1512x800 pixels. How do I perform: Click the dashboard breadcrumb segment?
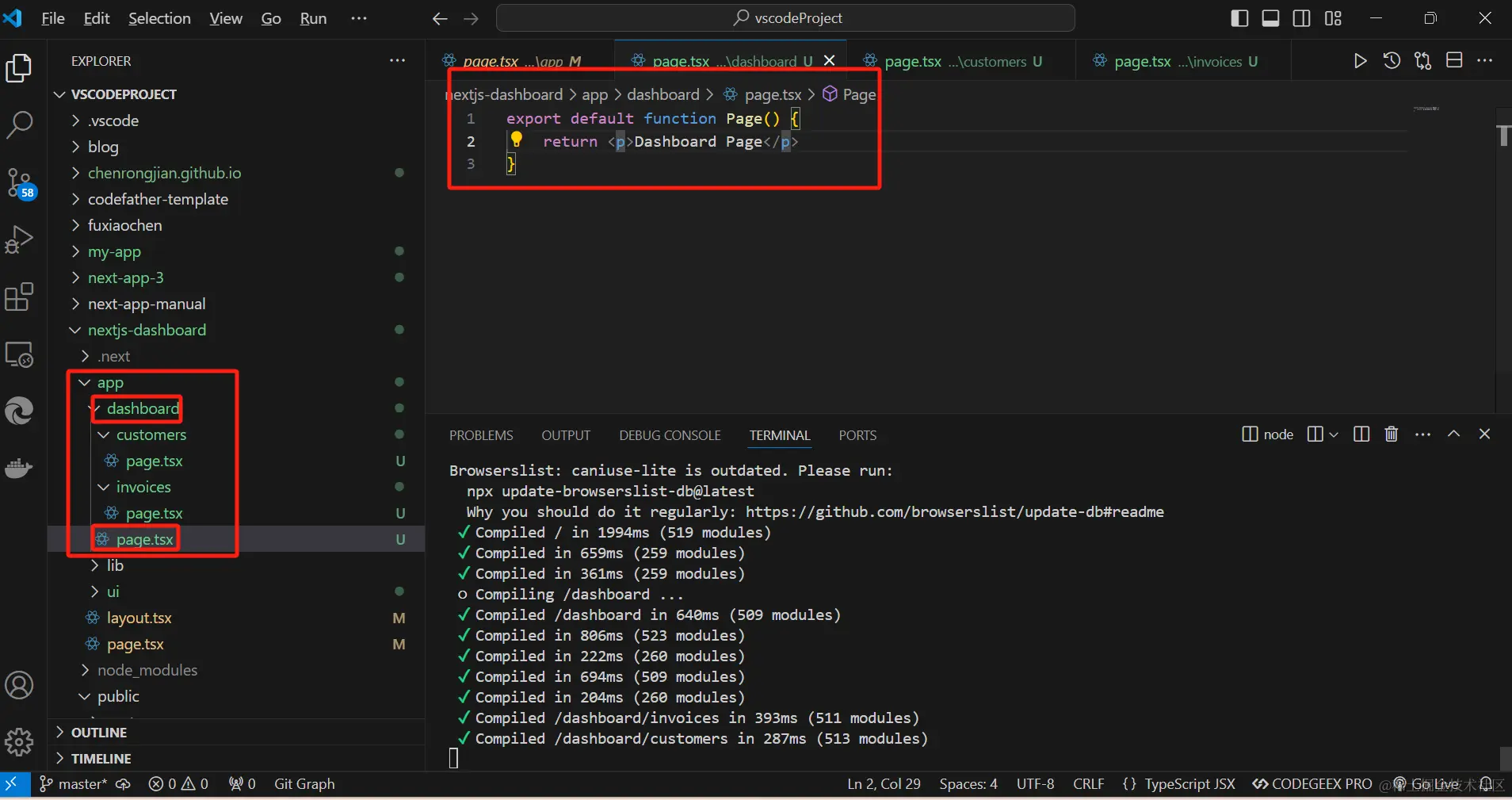tap(663, 94)
